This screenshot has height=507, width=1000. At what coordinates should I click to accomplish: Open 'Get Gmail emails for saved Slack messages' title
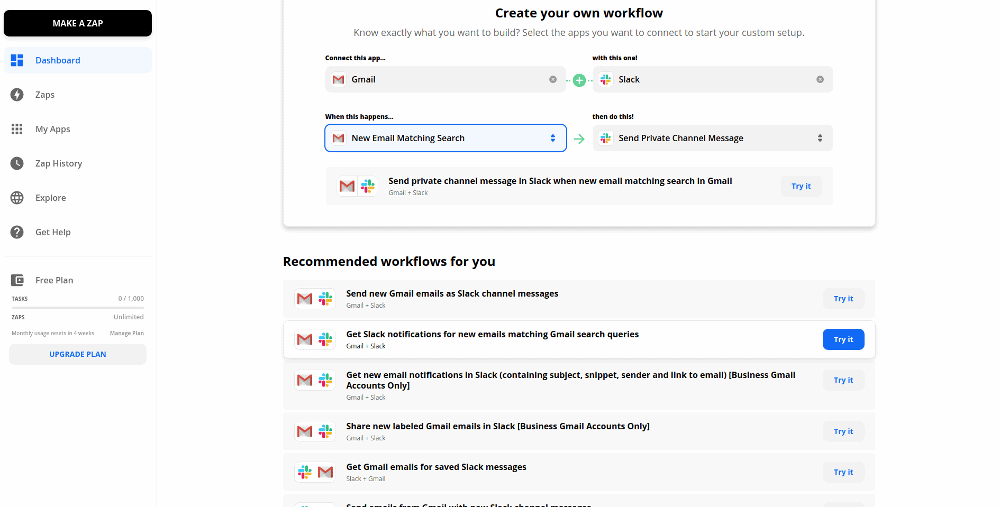pos(436,467)
